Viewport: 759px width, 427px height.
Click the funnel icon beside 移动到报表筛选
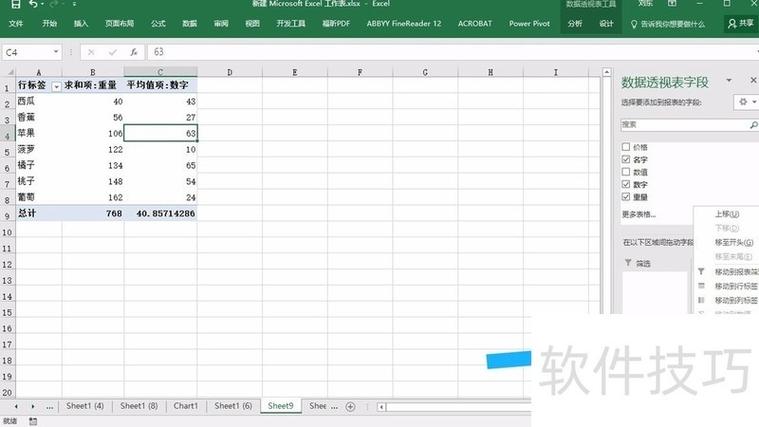coord(701,272)
